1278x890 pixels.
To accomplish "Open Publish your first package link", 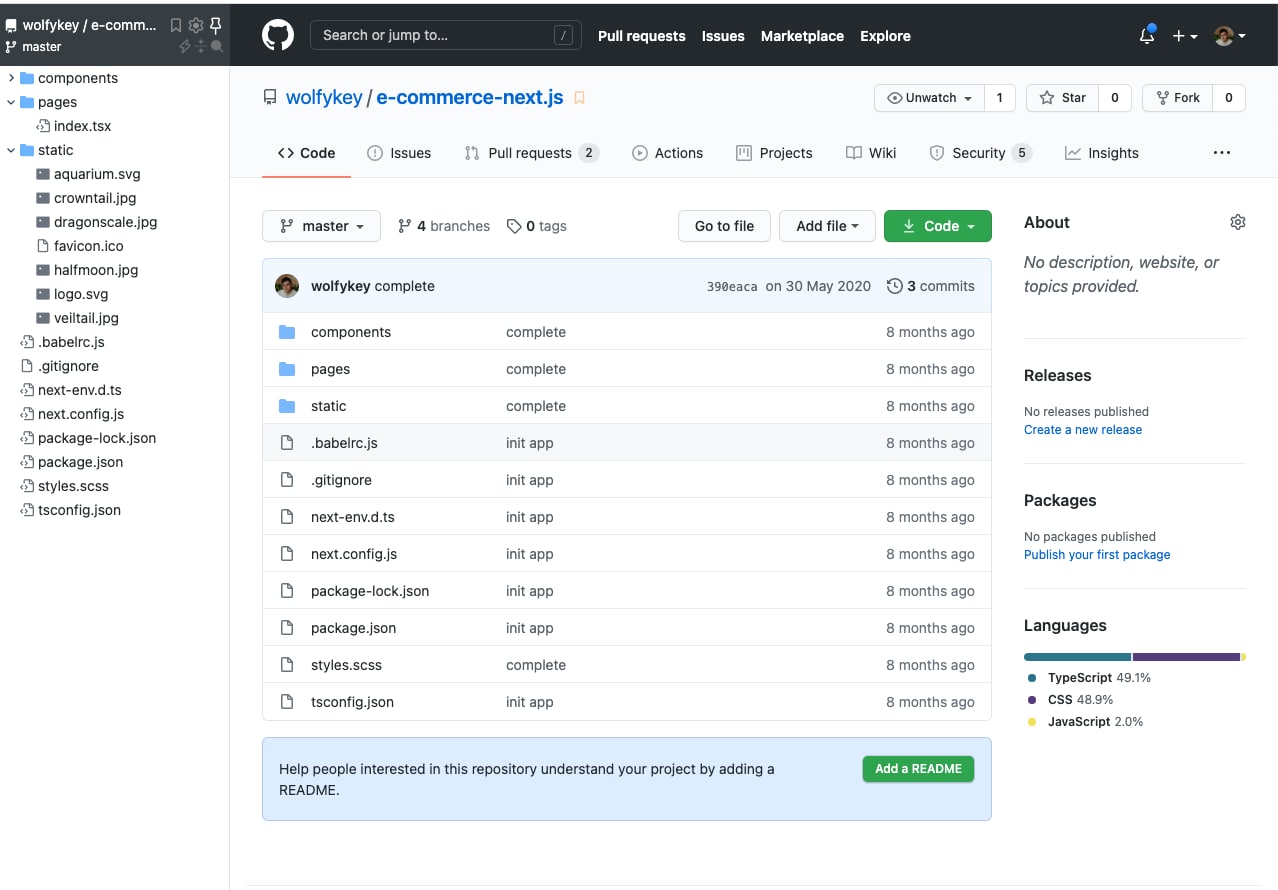I will pos(1097,555).
